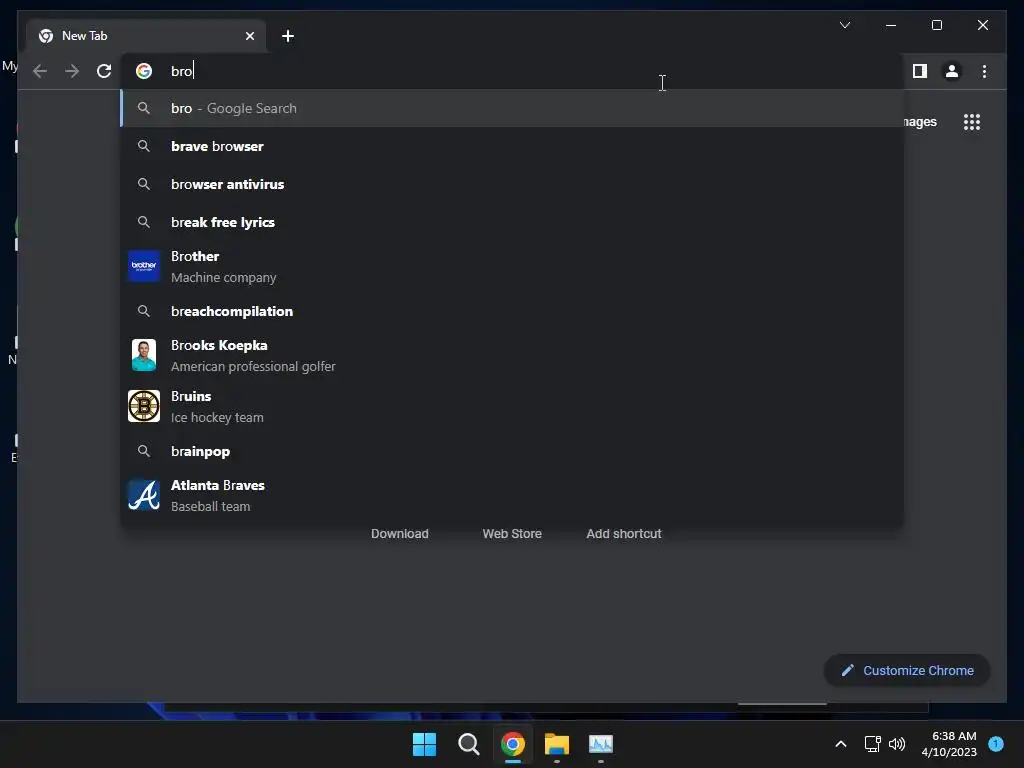This screenshot has width=1024, height=768.
Task: Select 'break free lyrics' suggestion
Action: (x=513, y=222)
